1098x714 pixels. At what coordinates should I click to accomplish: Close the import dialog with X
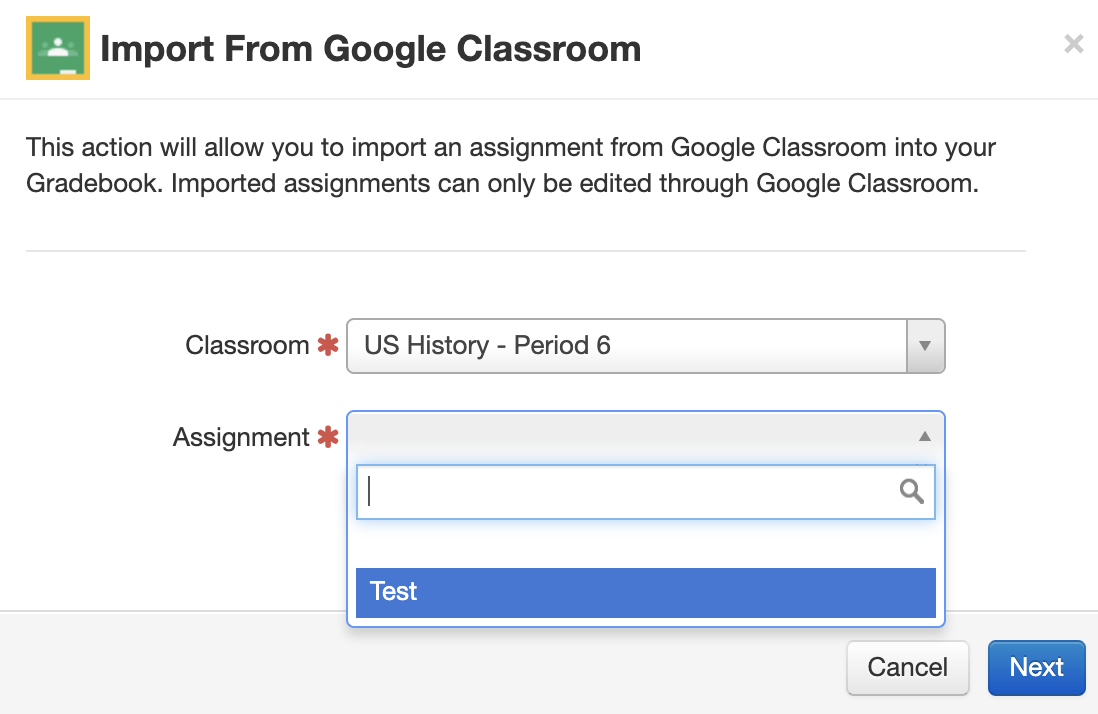(x=1073, y=44)
